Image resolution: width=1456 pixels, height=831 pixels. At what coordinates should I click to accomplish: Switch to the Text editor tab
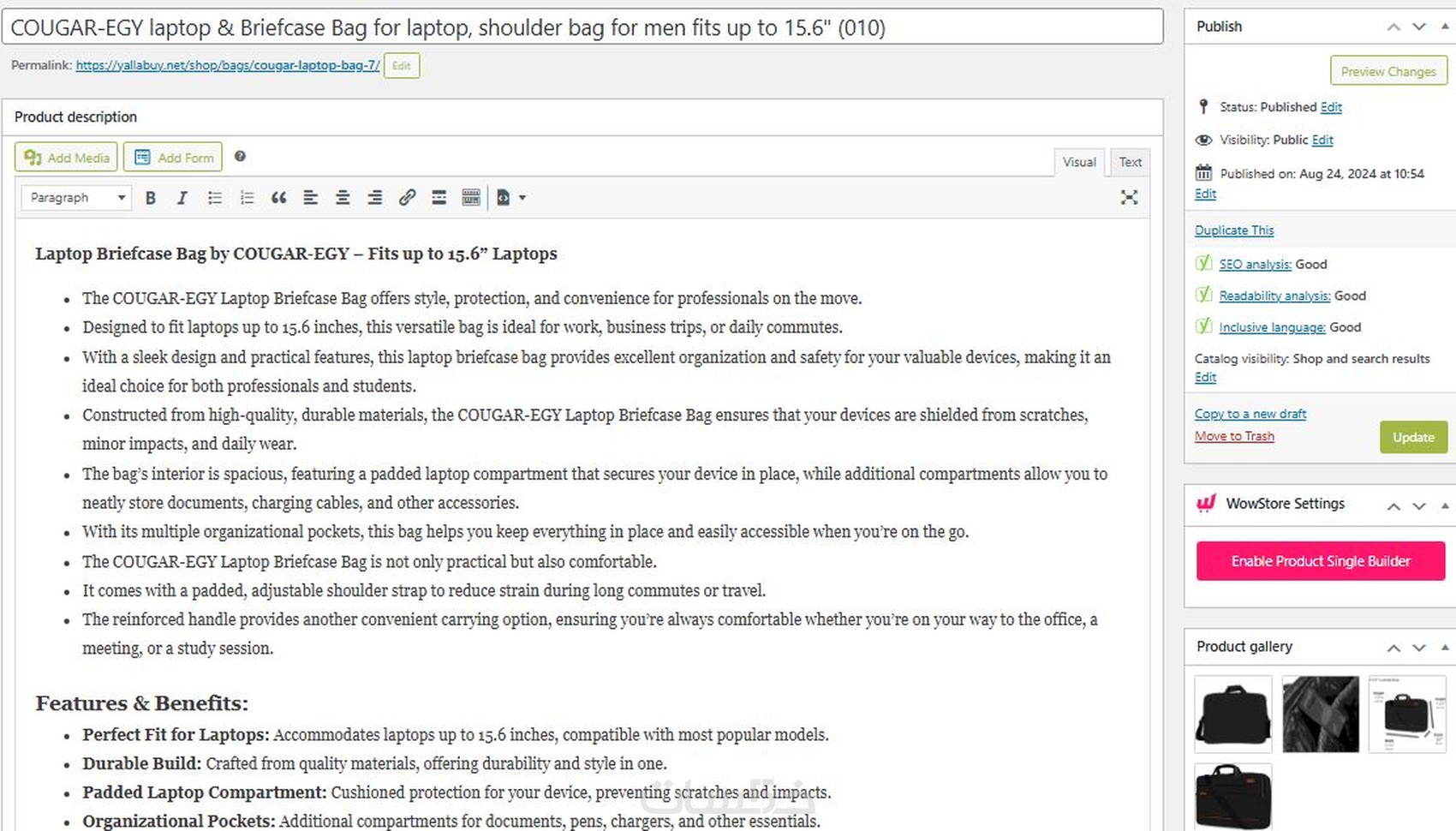pos(1131,162)
